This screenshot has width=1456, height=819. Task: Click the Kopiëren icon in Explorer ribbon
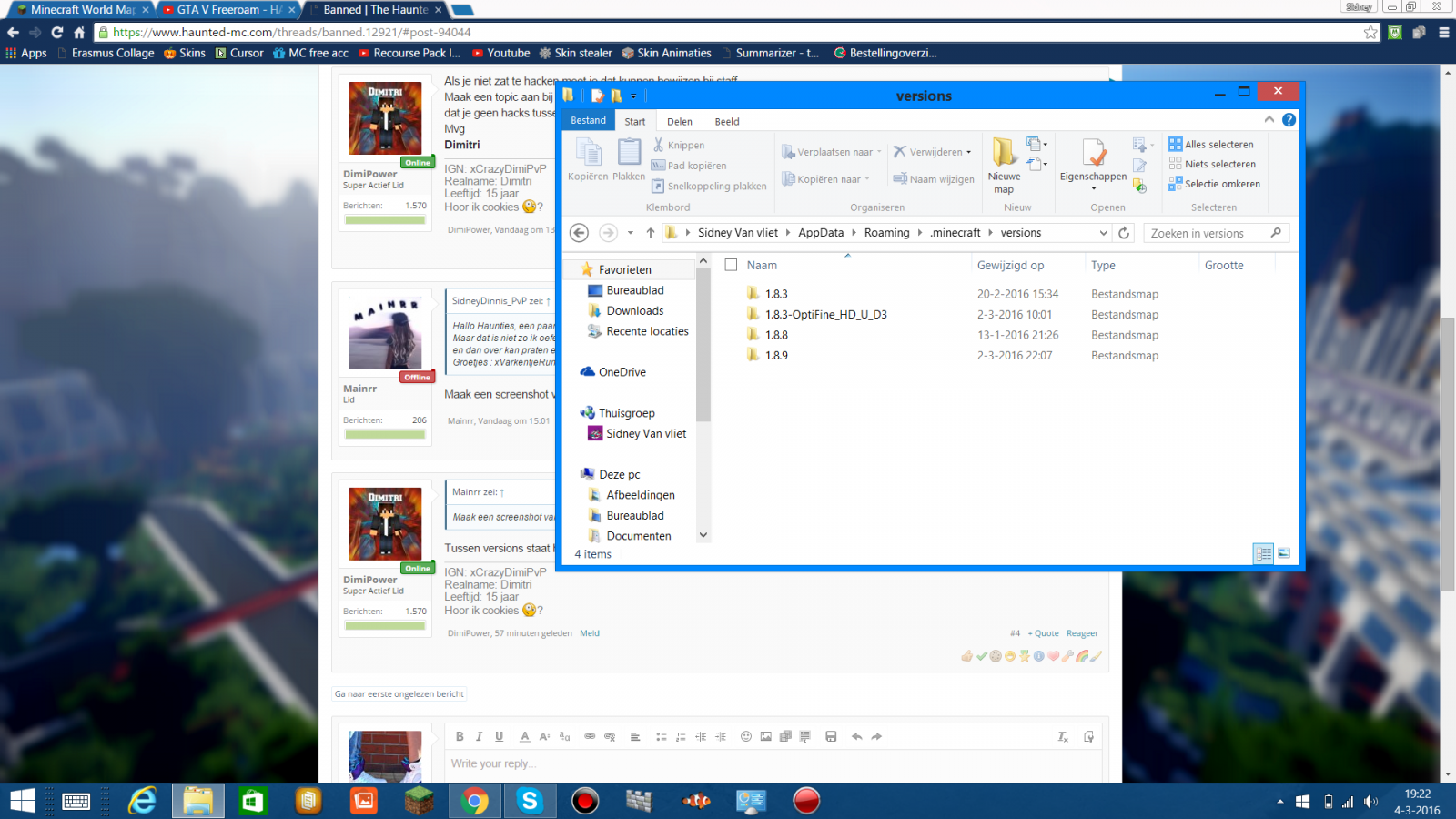click(x=588, y=159)
